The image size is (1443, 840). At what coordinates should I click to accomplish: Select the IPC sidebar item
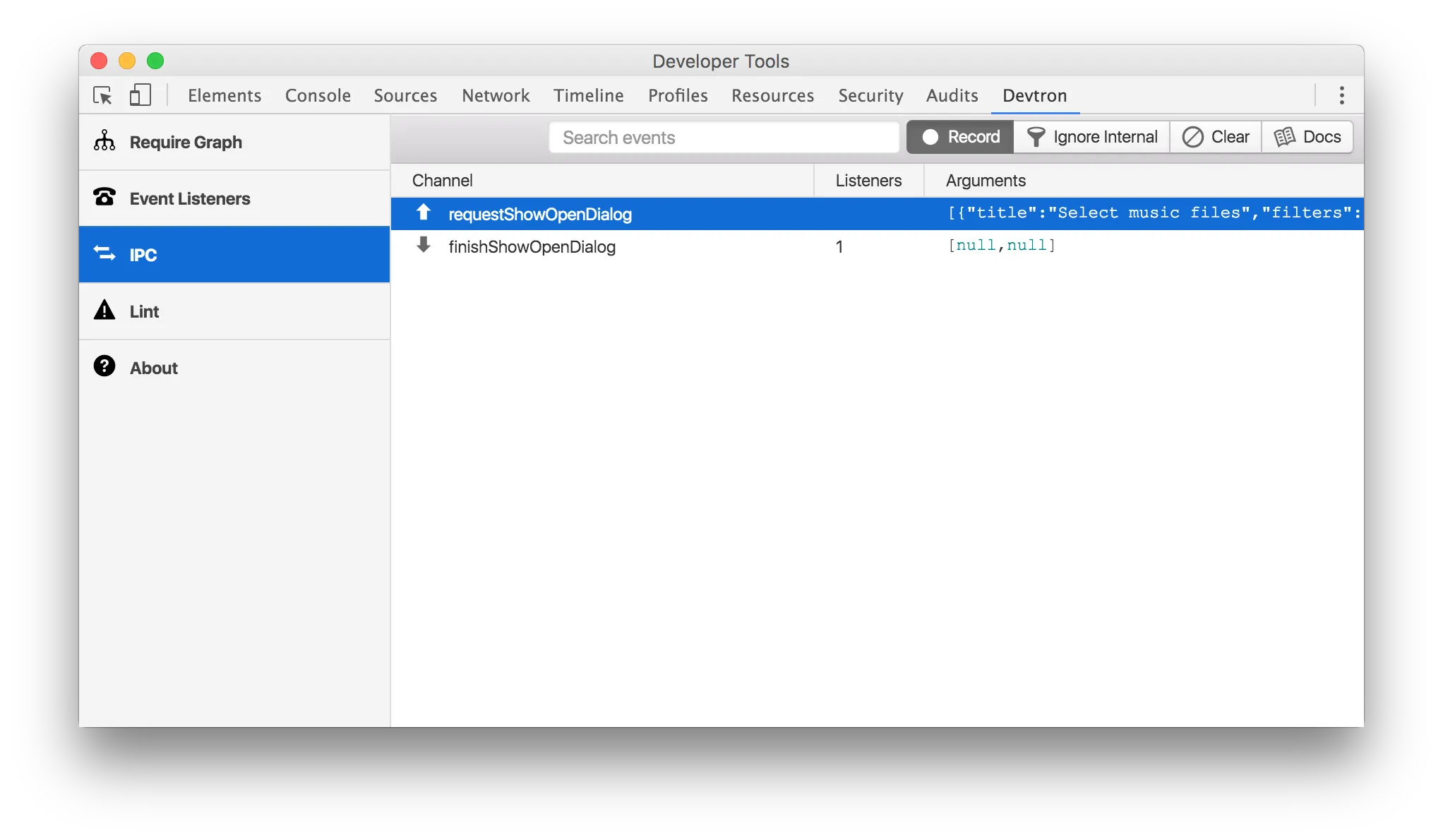coord(143,255)
